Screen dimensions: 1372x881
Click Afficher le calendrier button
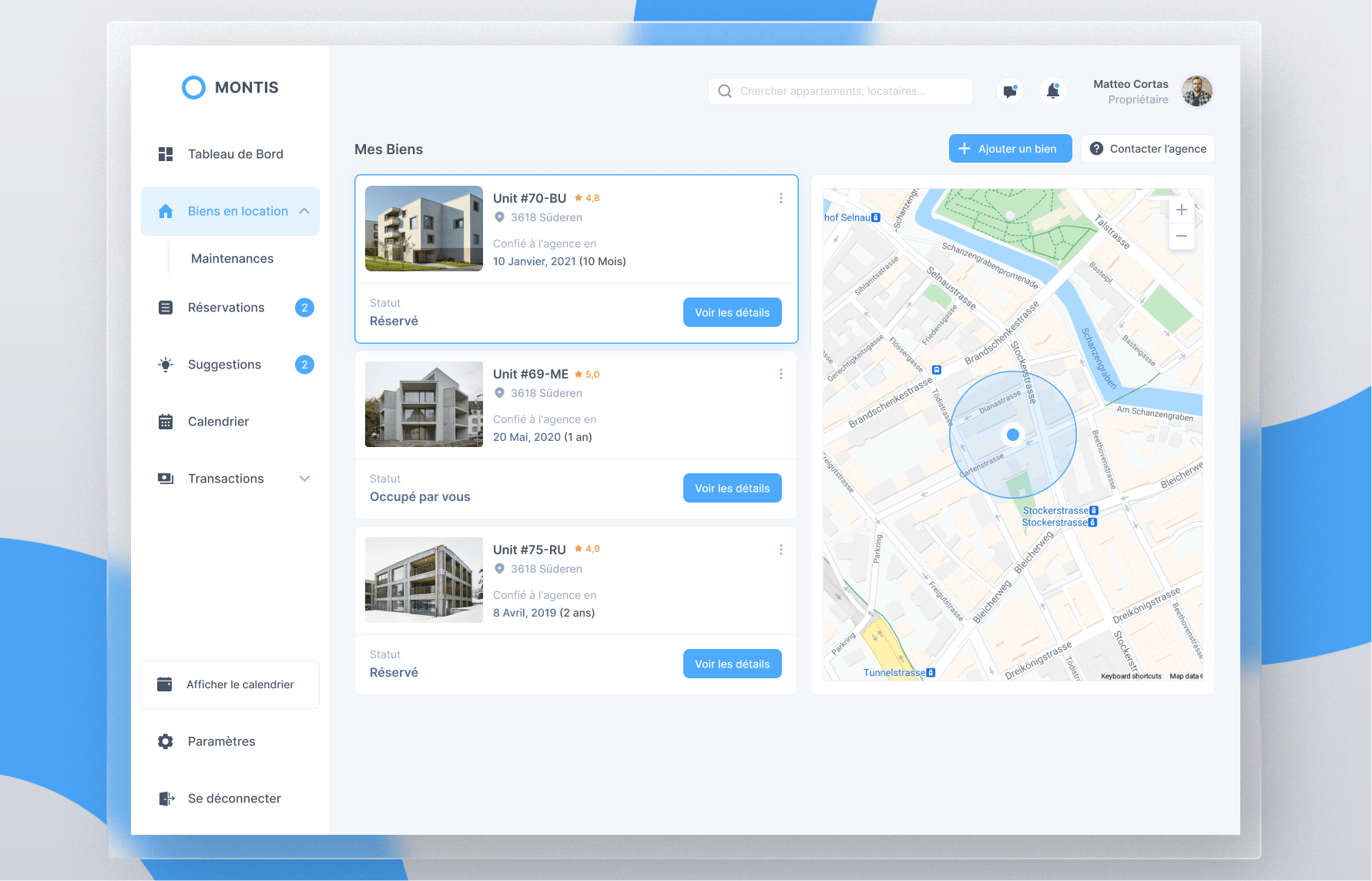[230, 684]
